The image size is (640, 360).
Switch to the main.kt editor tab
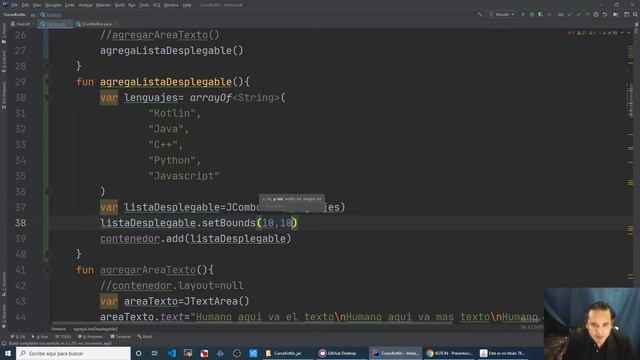[21, 24]
